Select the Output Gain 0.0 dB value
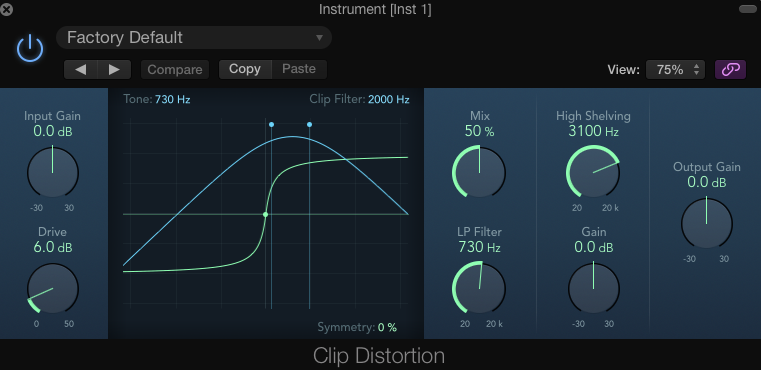 707,183
